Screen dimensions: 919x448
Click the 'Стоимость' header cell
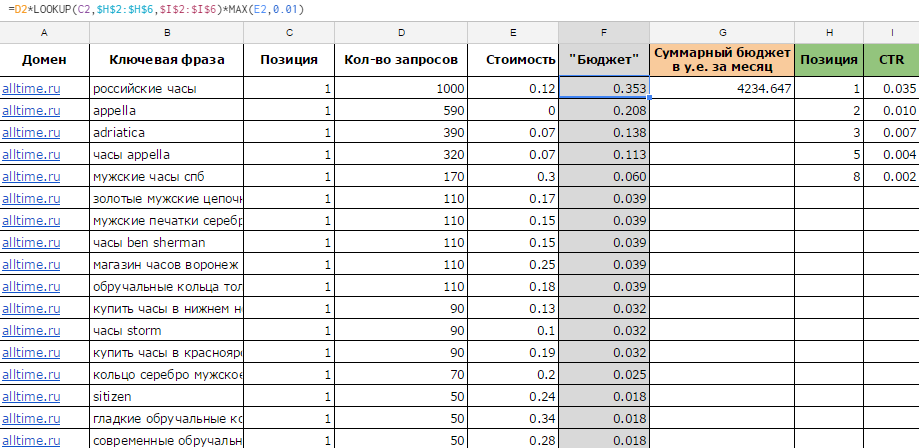point(513,60)
